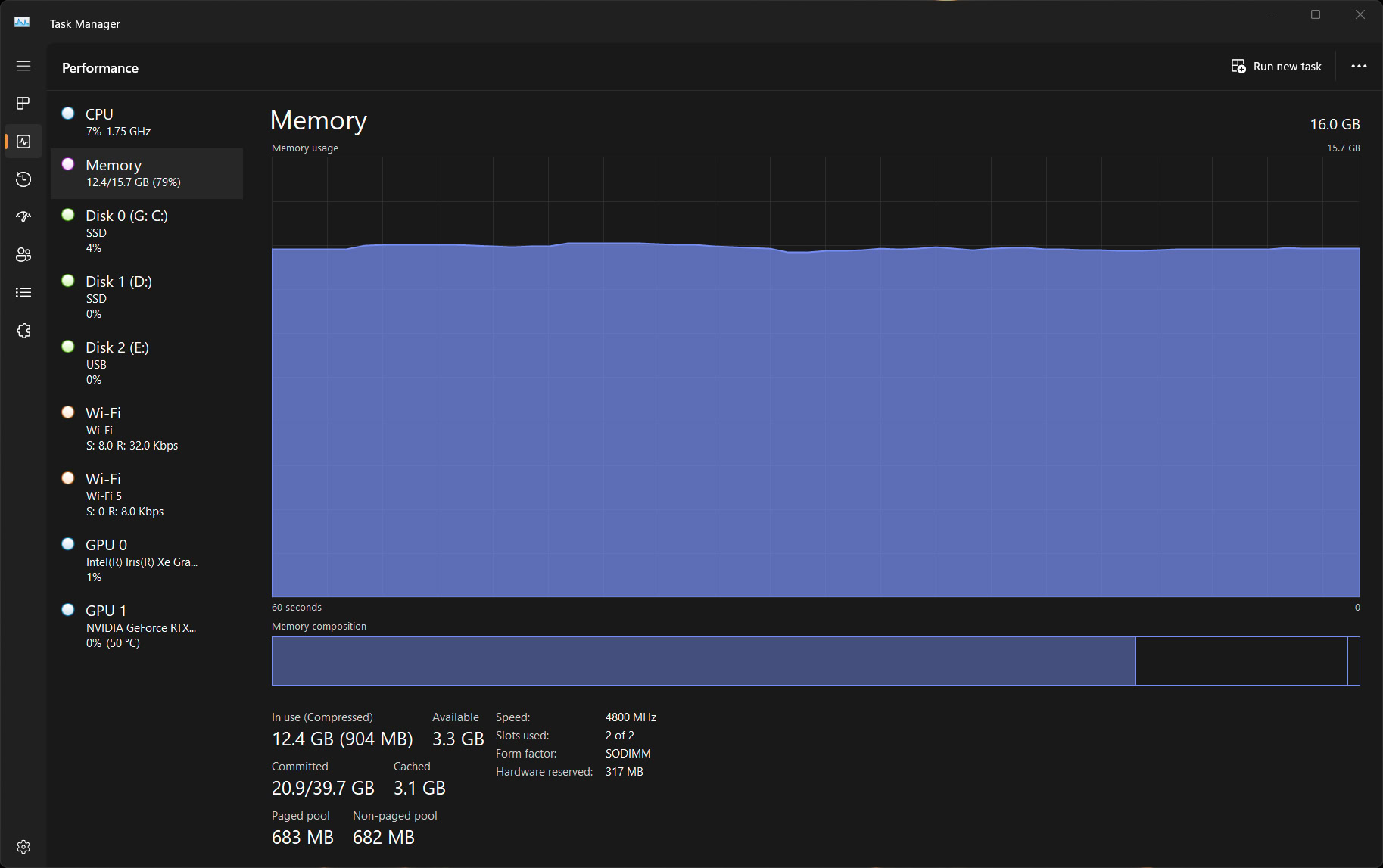The height and width of the screenshot is (868, 1383).
Task: Select the Performance page icon
Action: (23, 142)
